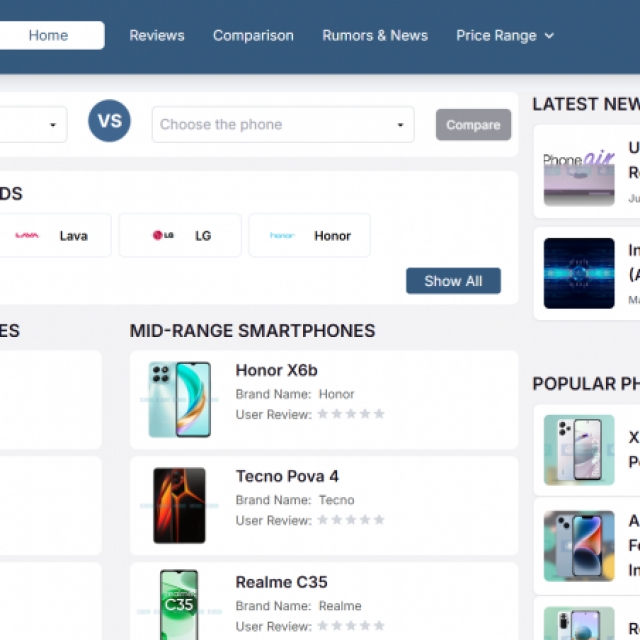Click the Price Range chevron arrow
This screenshot has width=640, height=640.
[x=549, y=36]
